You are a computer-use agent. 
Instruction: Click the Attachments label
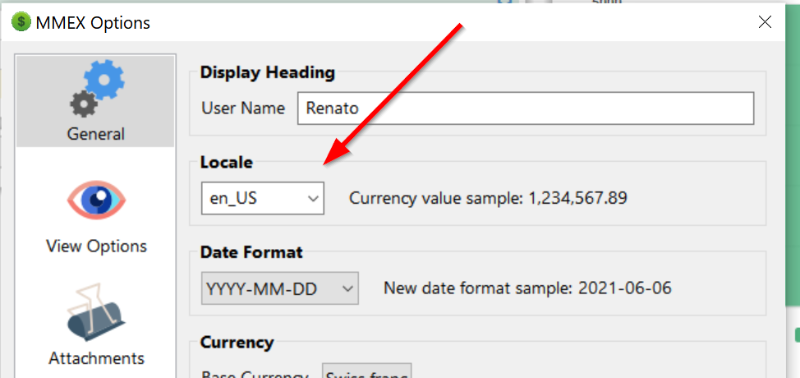coord(96,358)
